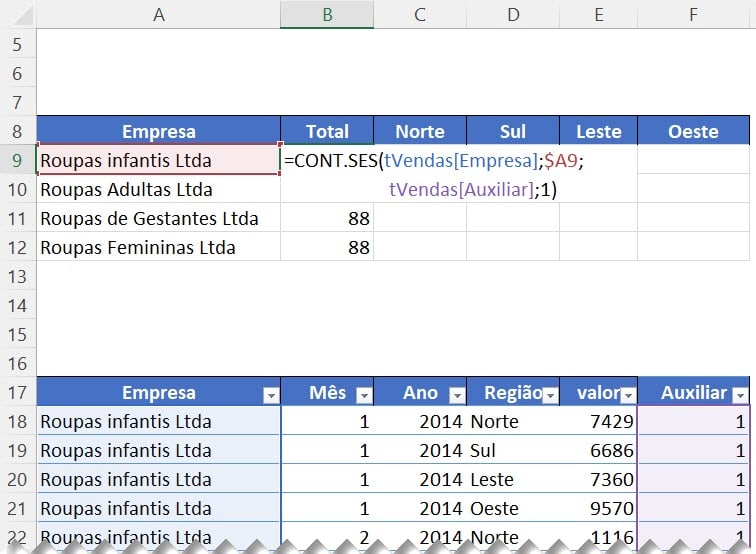Select row 9 header
756x554 pixels.
tap(18, 160)
